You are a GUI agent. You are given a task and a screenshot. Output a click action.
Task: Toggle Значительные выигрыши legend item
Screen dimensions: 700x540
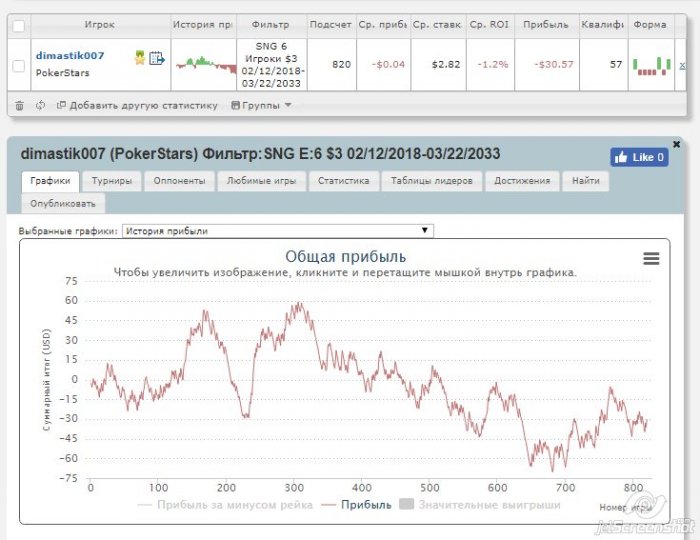tap(480, 505)
